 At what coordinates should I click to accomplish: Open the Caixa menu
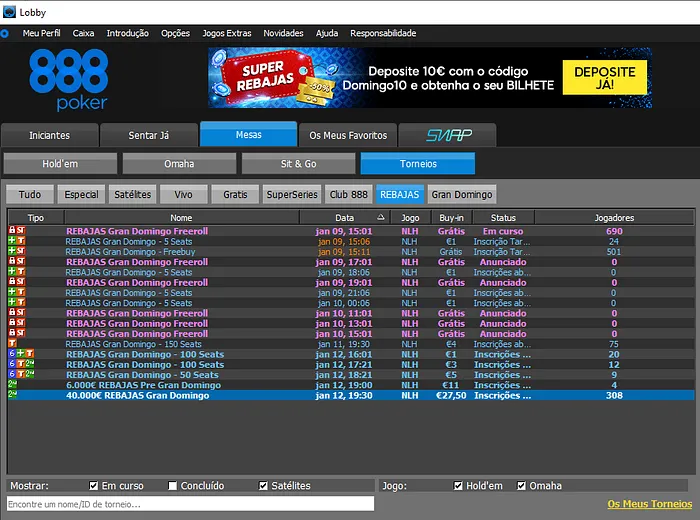(83, 33)
